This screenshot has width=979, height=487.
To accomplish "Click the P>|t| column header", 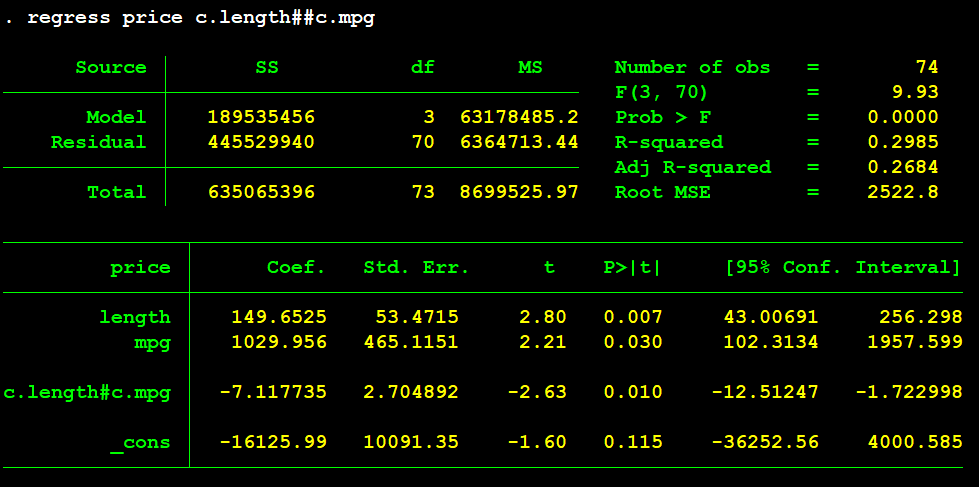I will point(632,268).
